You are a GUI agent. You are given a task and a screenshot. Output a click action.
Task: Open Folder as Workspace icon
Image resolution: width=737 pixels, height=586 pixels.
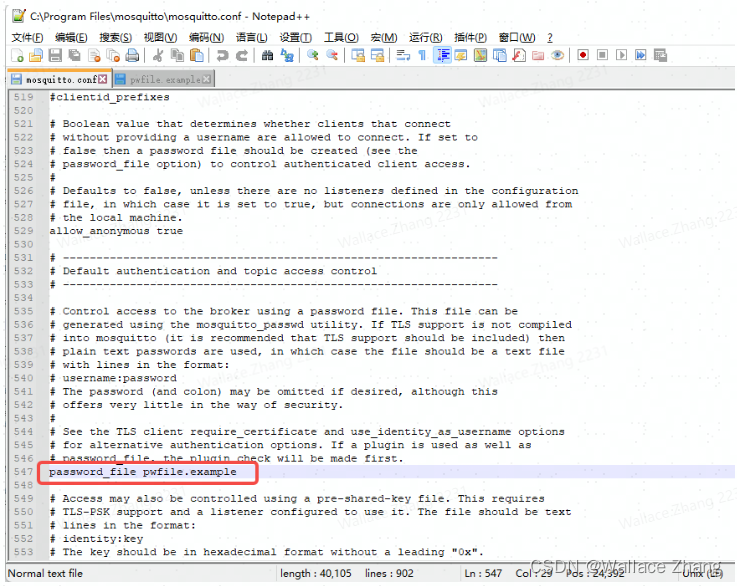click(x=538, y=55)
